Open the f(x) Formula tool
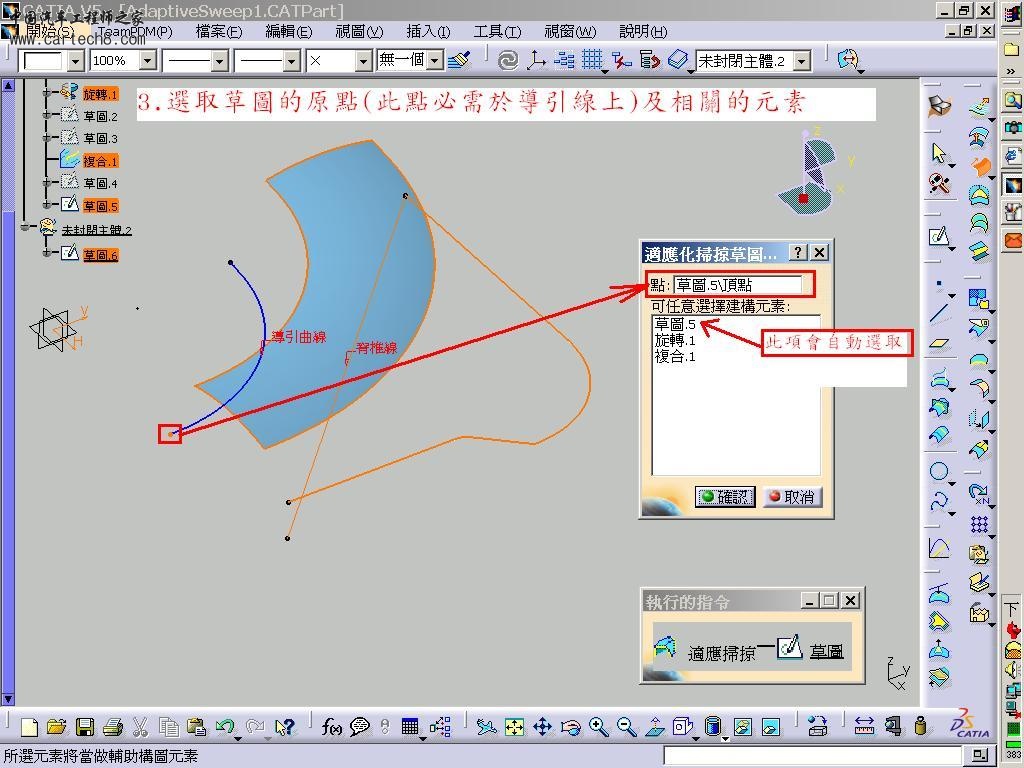The height and width of the screenshot is (768, 1024). pos(331,726)
